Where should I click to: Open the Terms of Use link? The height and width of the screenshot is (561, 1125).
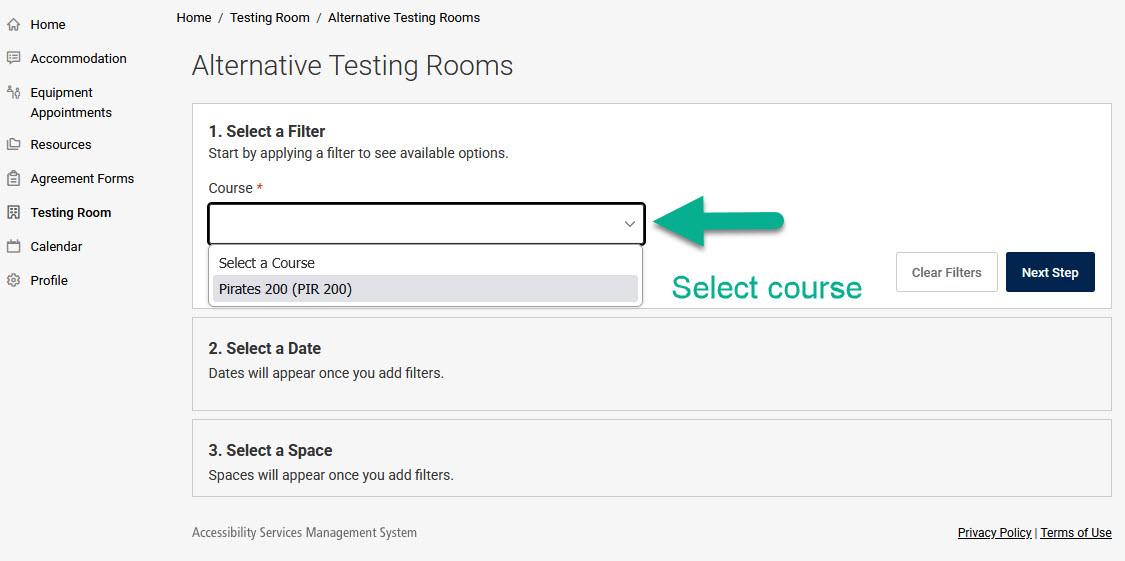click(x=1075, y=532)
